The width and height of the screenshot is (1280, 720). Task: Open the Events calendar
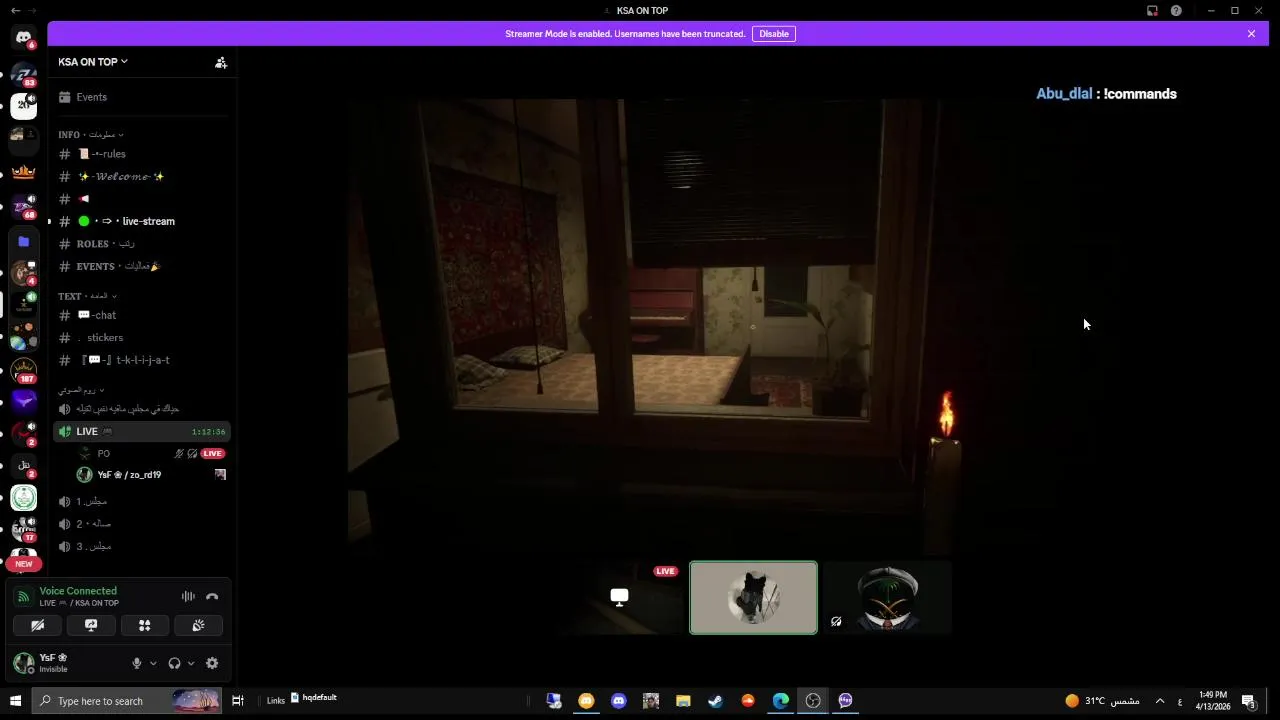click(142, 97)
